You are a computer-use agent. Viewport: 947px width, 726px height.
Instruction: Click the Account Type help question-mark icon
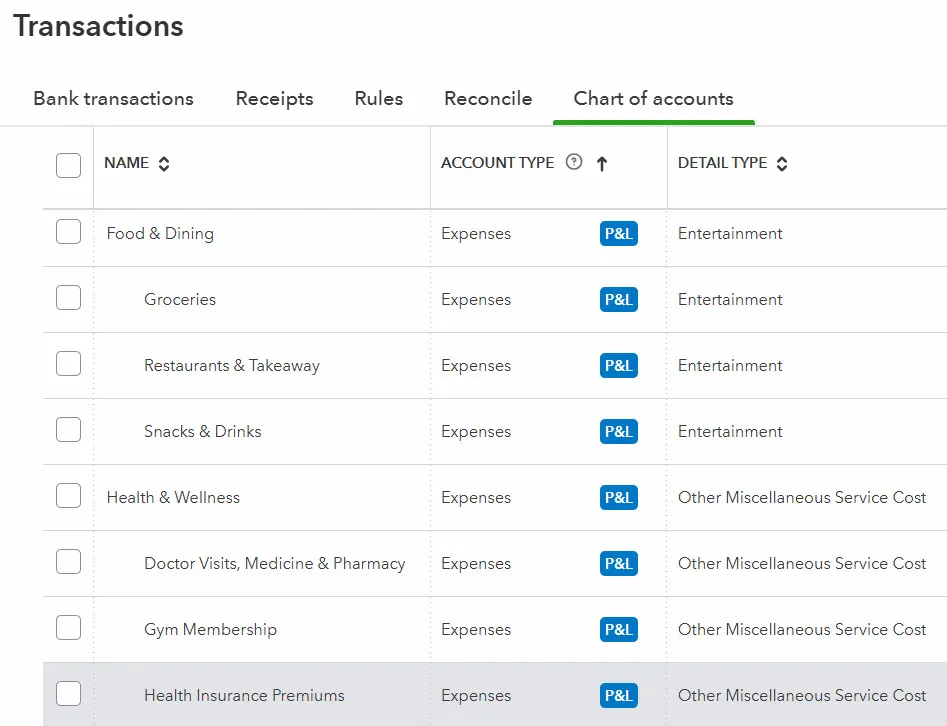pyautogui.click(x=573, y=162)
